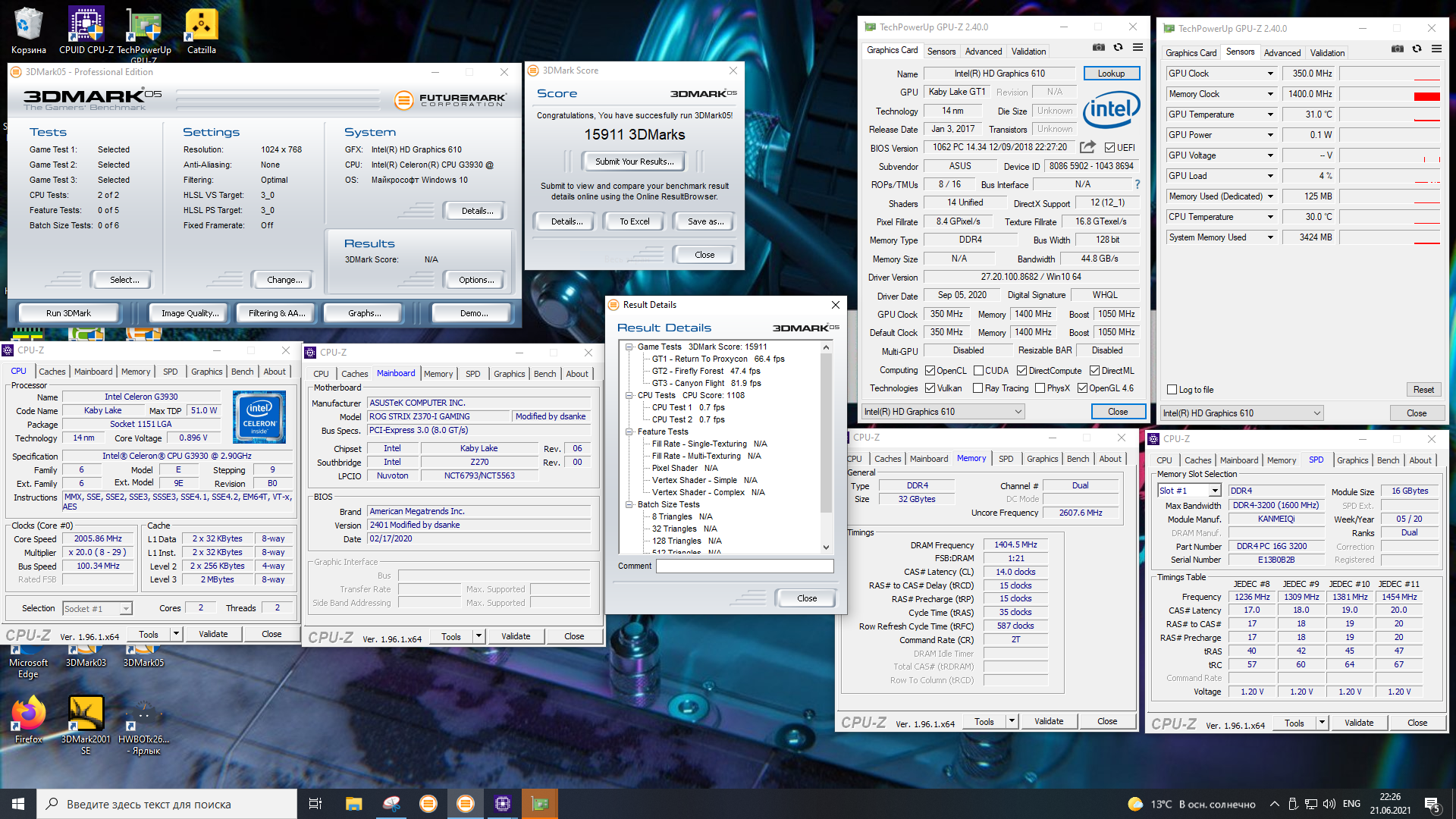Image resolution: width=1456 pixels, height=819 pixels.
Task: Click the Bus Interface question mark icon
Action: [1137, 184]
